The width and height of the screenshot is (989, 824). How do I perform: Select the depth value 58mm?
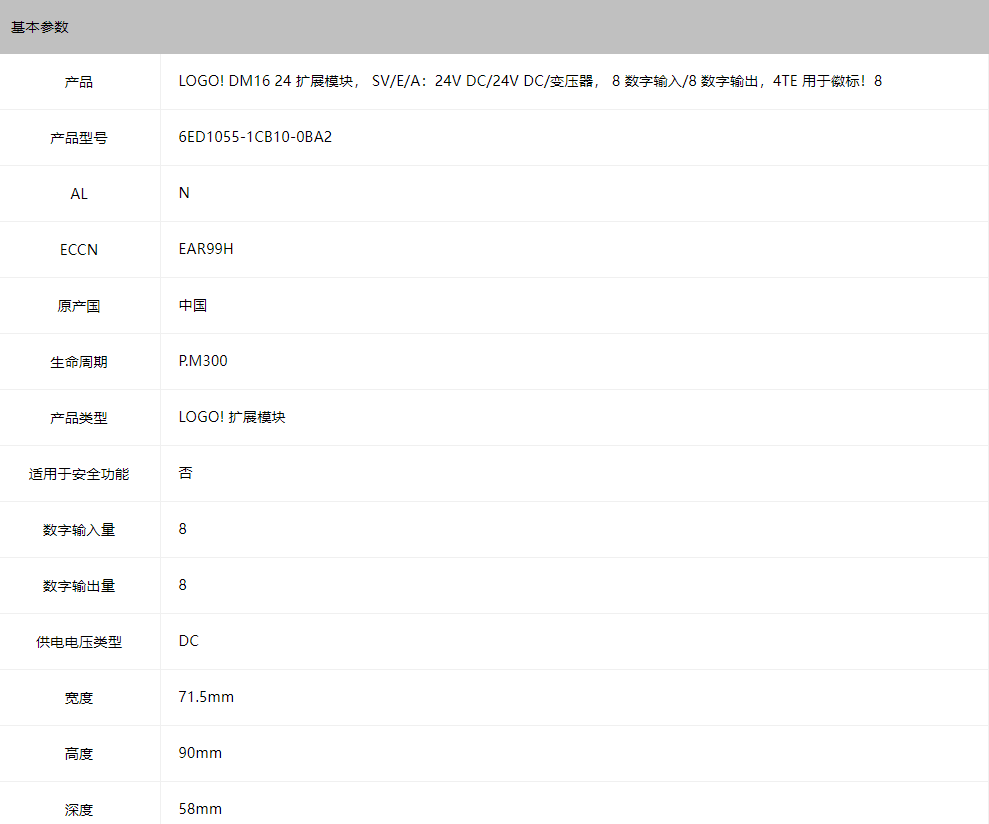201,809
